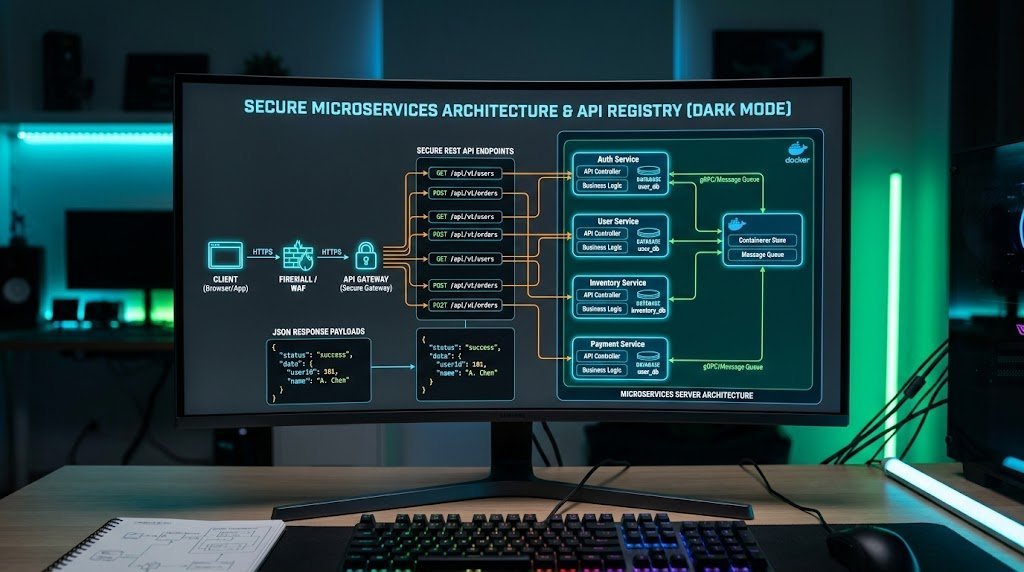The image size is (1024, 572).
Task: Click the docker whale logo in architecture corner
Action: pos(797,148)
